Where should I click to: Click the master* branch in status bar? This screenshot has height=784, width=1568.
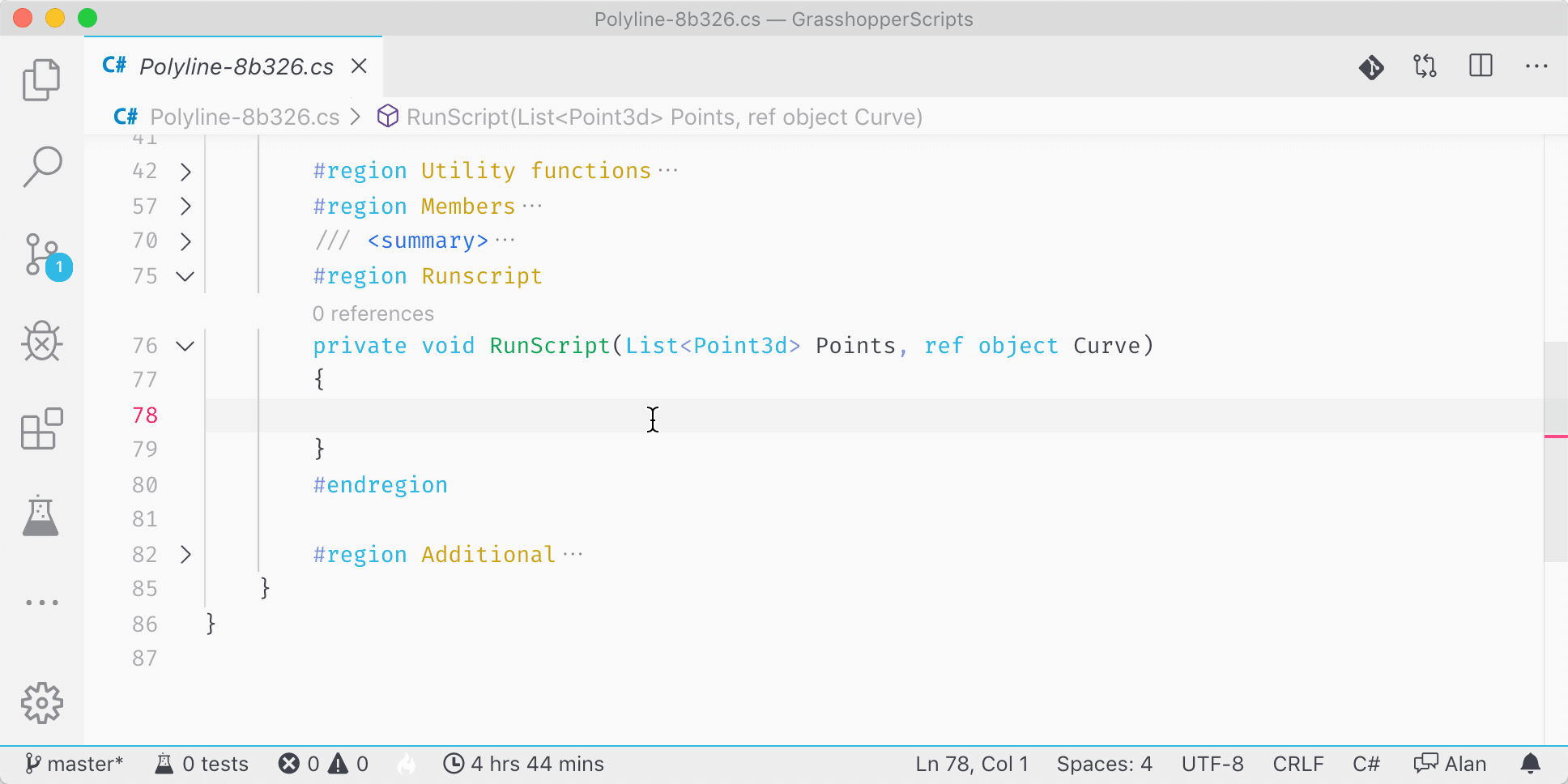click(x=74, y=764)
